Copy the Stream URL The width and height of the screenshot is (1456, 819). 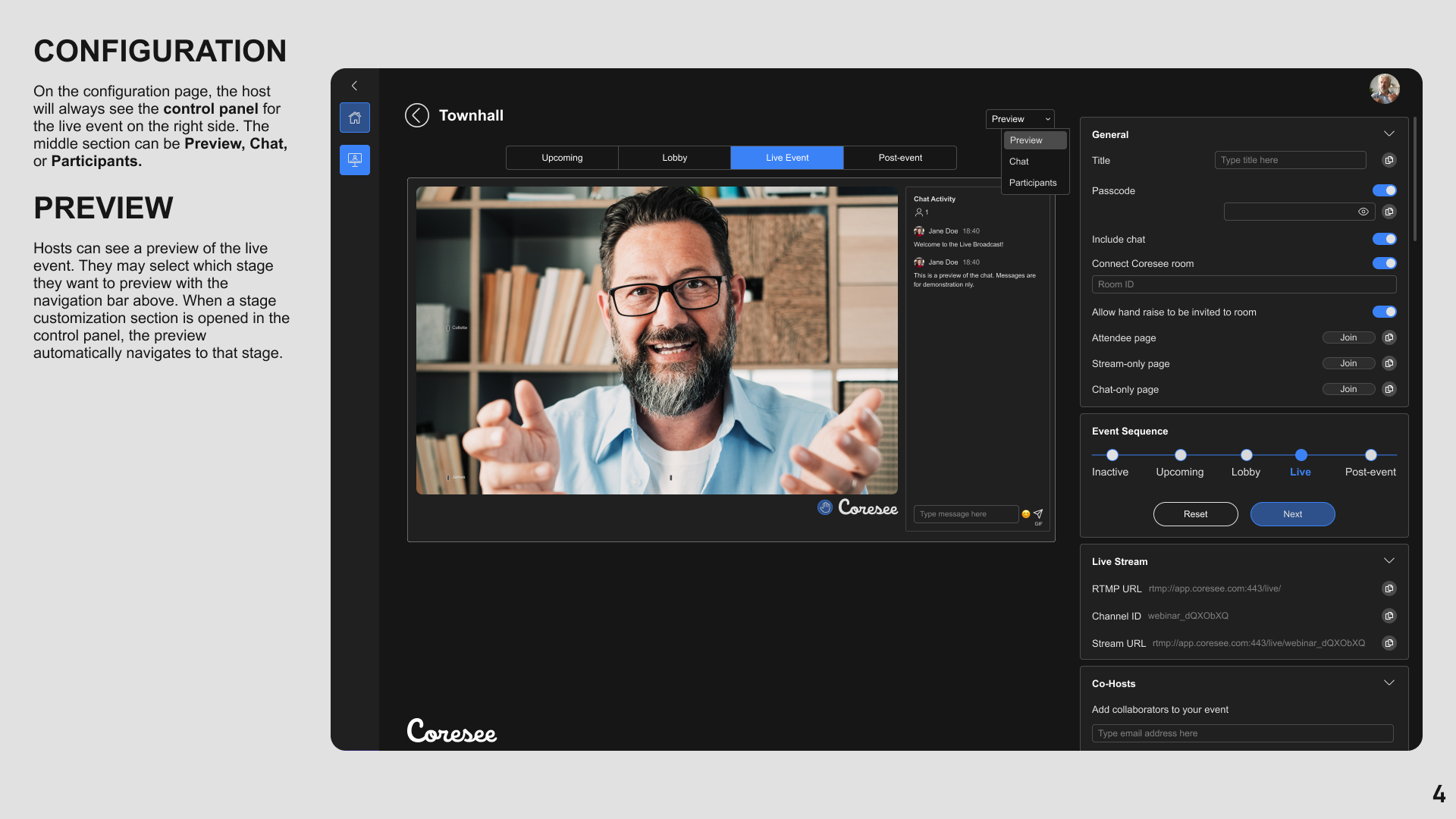1389,643
